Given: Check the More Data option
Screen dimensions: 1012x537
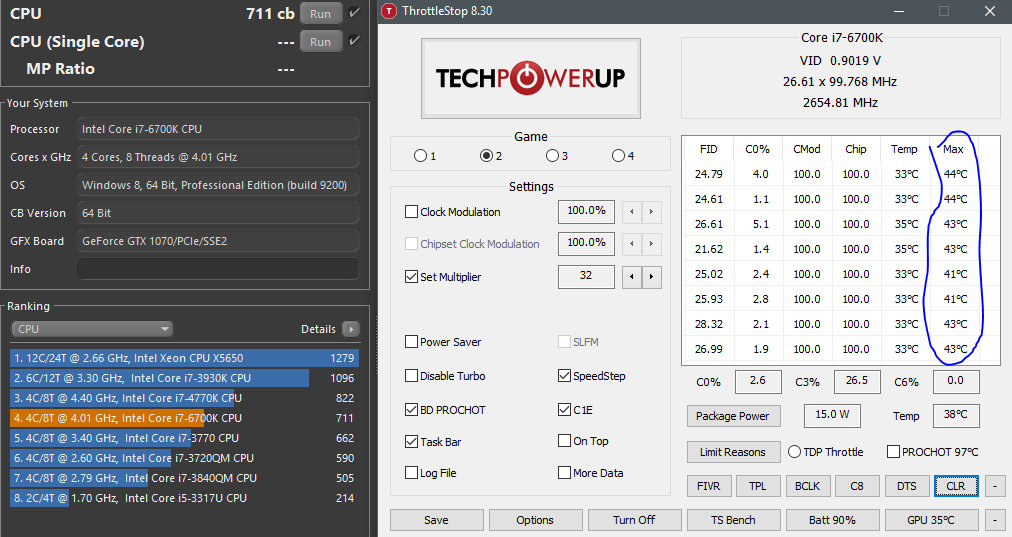Looking at the screenshot, I should point(565,472).
